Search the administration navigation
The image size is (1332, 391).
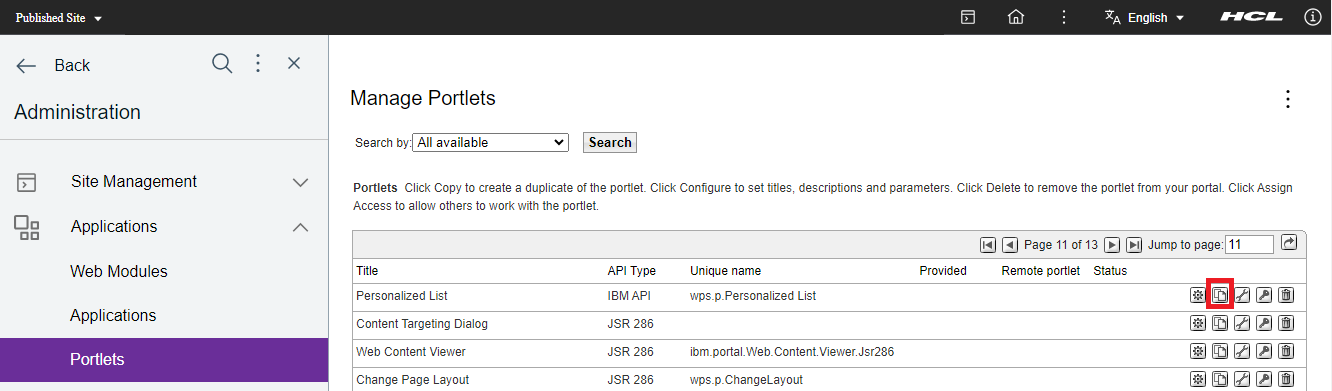[222, 64]
